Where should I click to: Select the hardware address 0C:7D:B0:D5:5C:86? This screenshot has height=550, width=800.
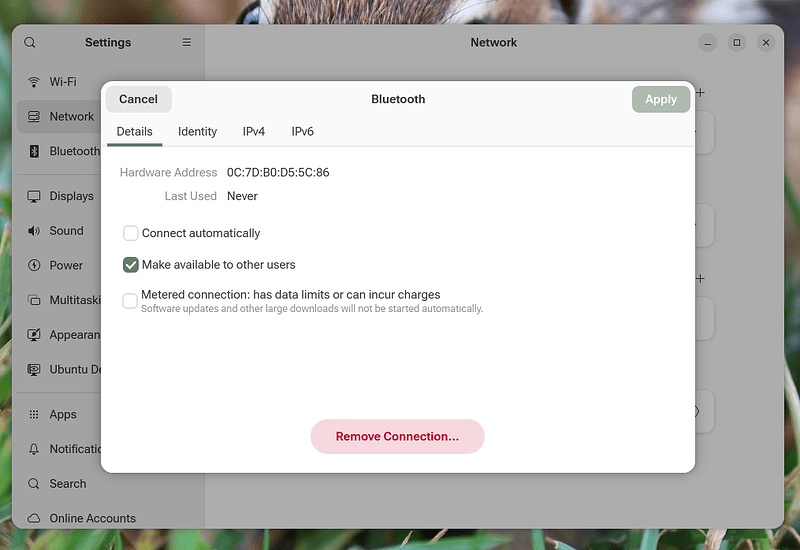tap(278, 172)
